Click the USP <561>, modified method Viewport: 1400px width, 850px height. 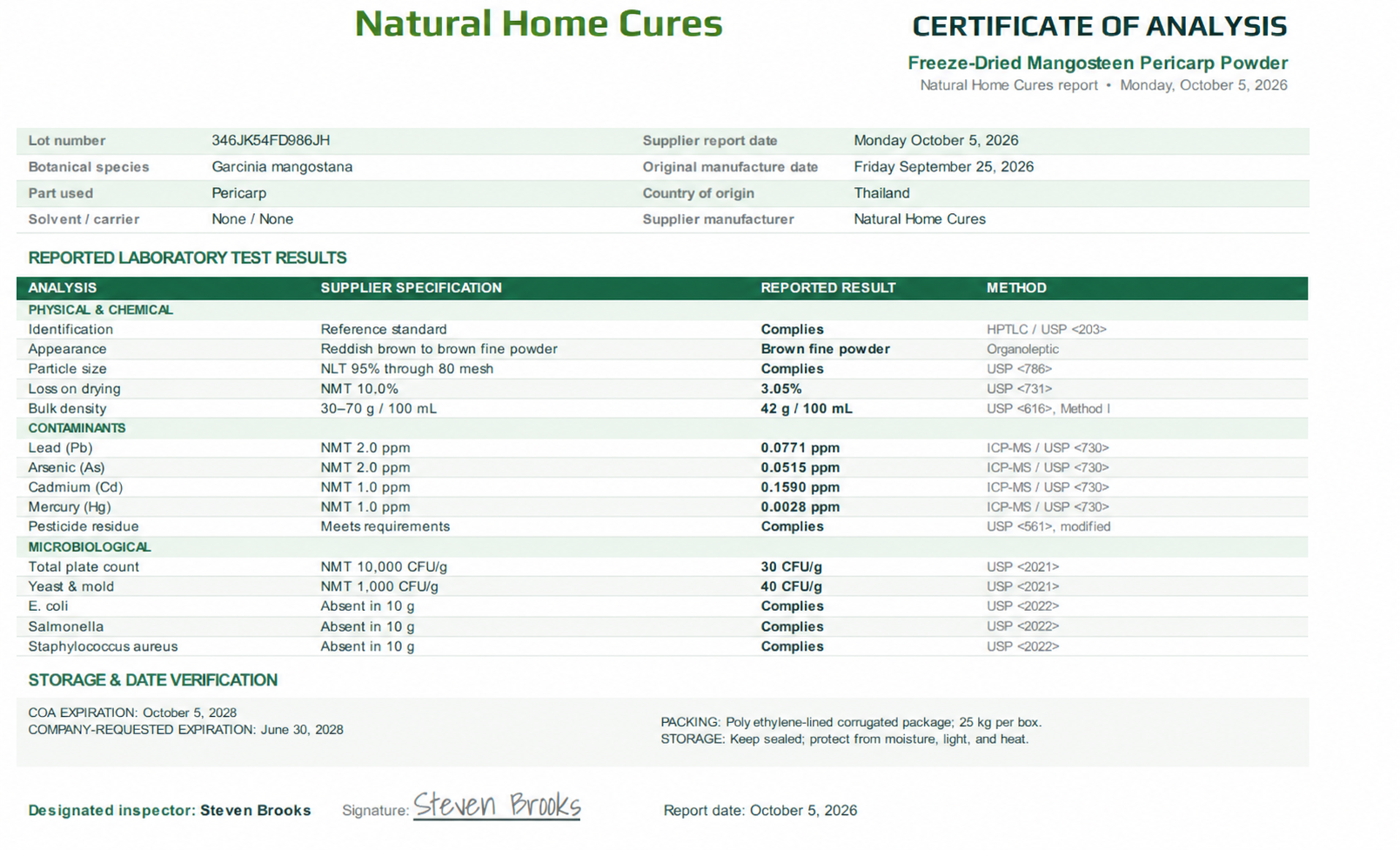[x=1048, y=526]
